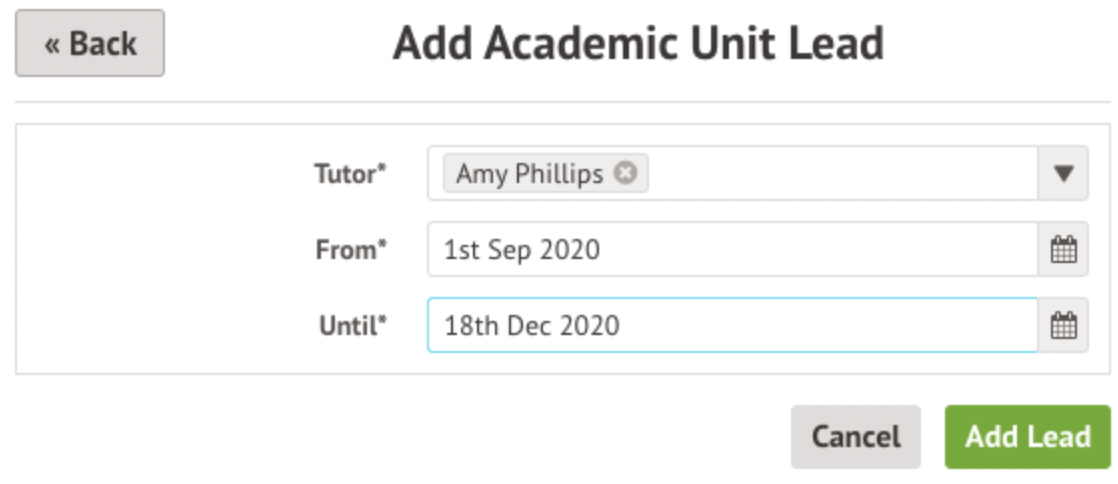Image resolution: width=1118 pixels, height=484 pixels.
Task: Remove Amy Phillips tag with x icon
Action: click(625, 173)
